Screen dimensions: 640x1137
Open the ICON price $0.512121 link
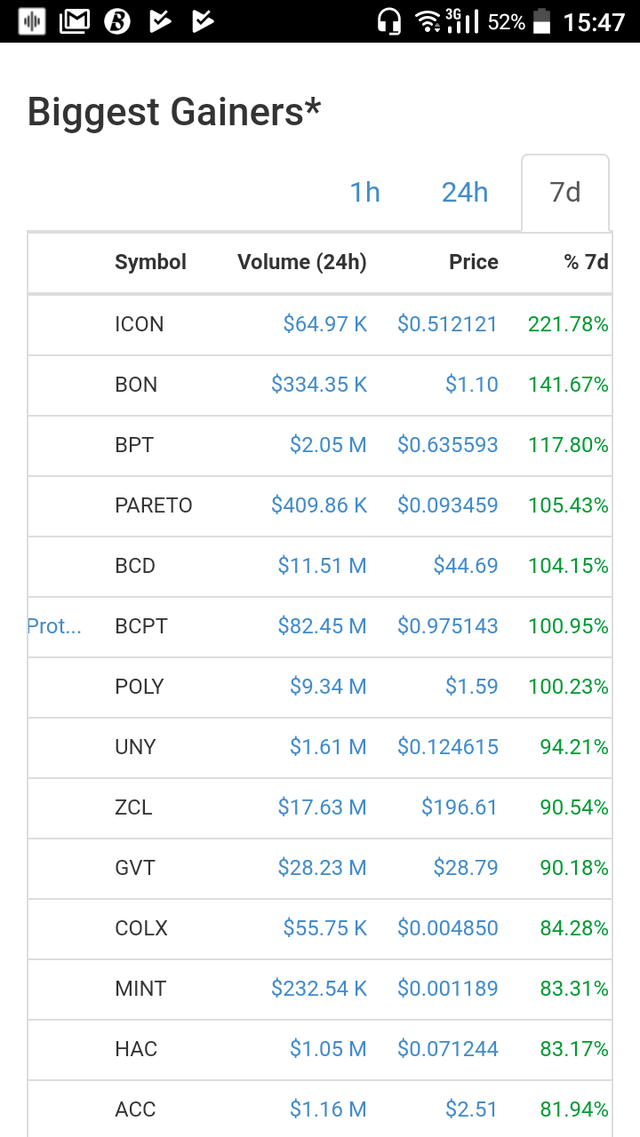pos(447,324)
